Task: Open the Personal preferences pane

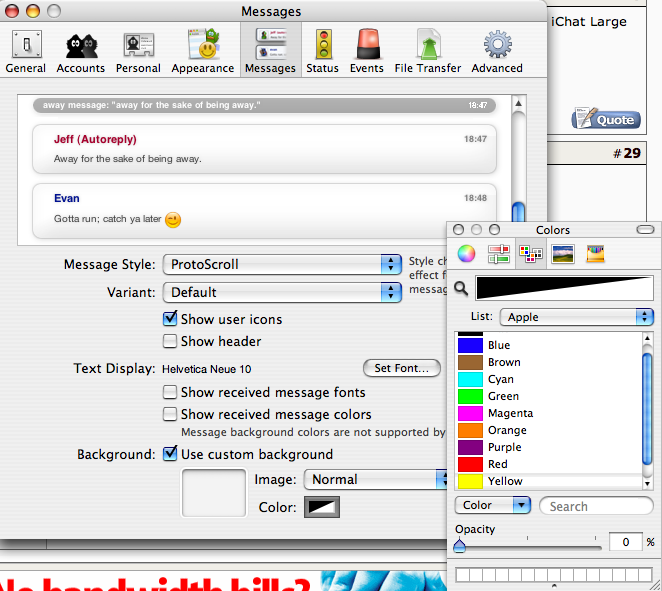Action: click(x=138, y=52)
